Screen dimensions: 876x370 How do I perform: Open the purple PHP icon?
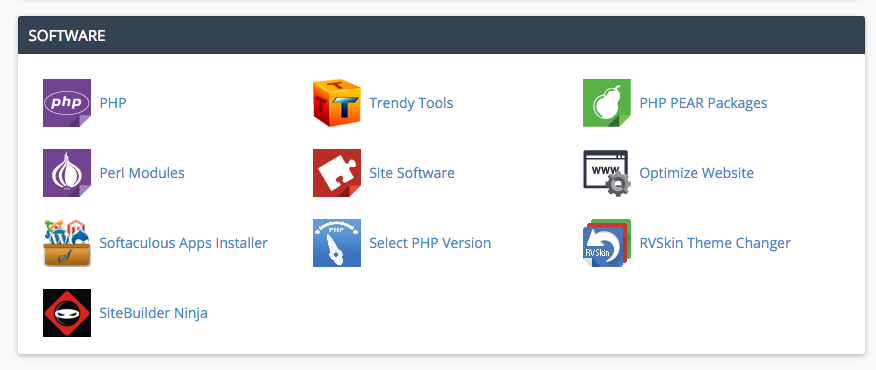(x=67, y=103)
